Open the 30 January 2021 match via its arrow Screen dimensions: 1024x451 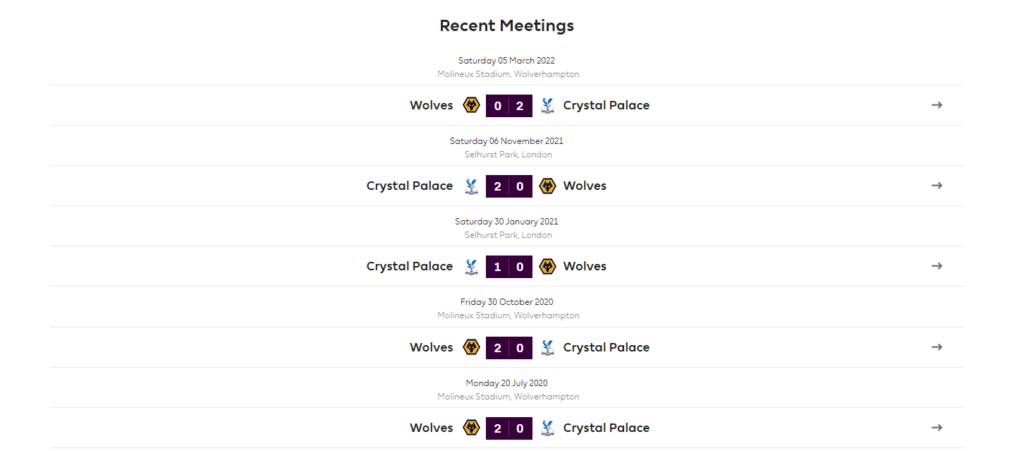[x=936, y=266]
